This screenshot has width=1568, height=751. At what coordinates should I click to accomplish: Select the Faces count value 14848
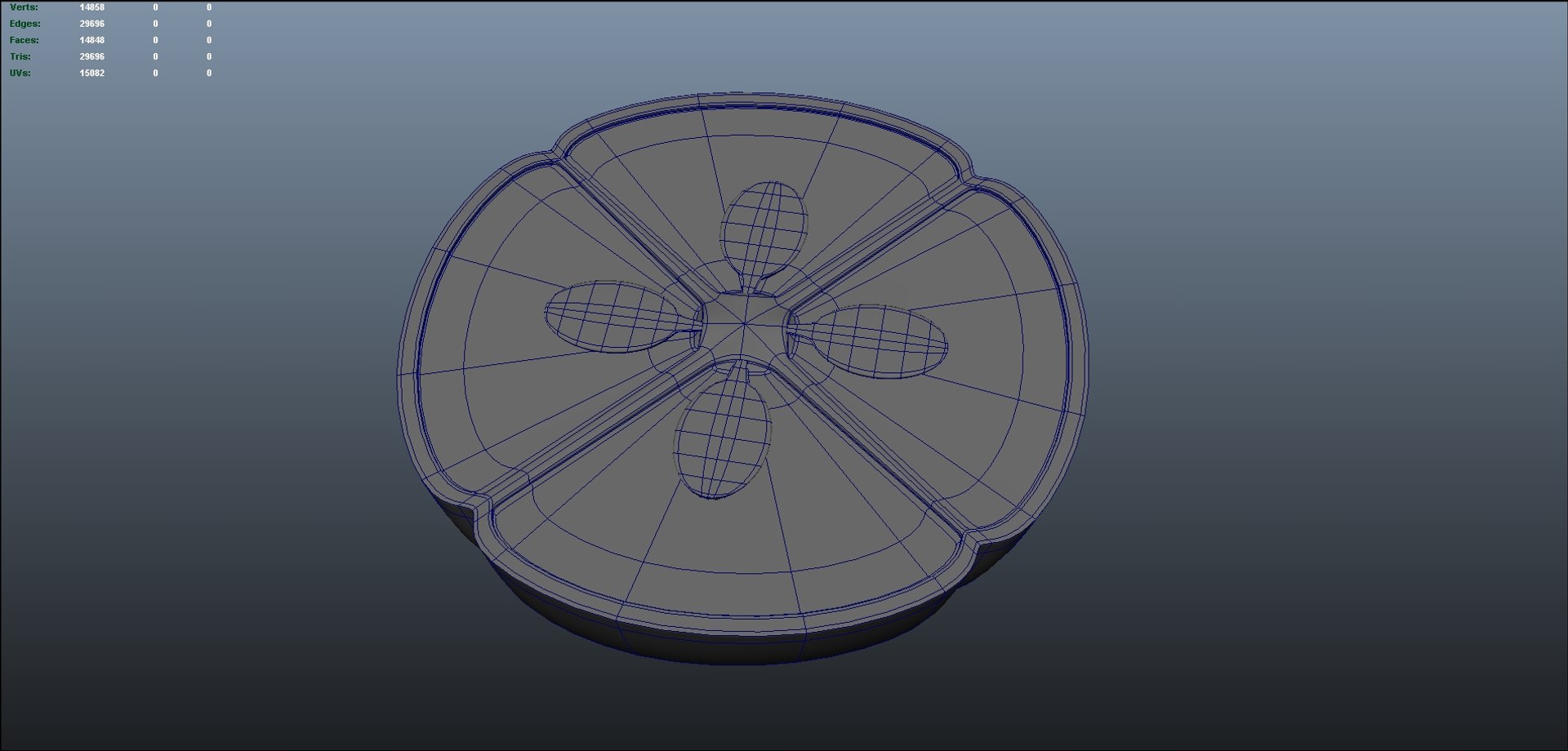pos(92,40)
